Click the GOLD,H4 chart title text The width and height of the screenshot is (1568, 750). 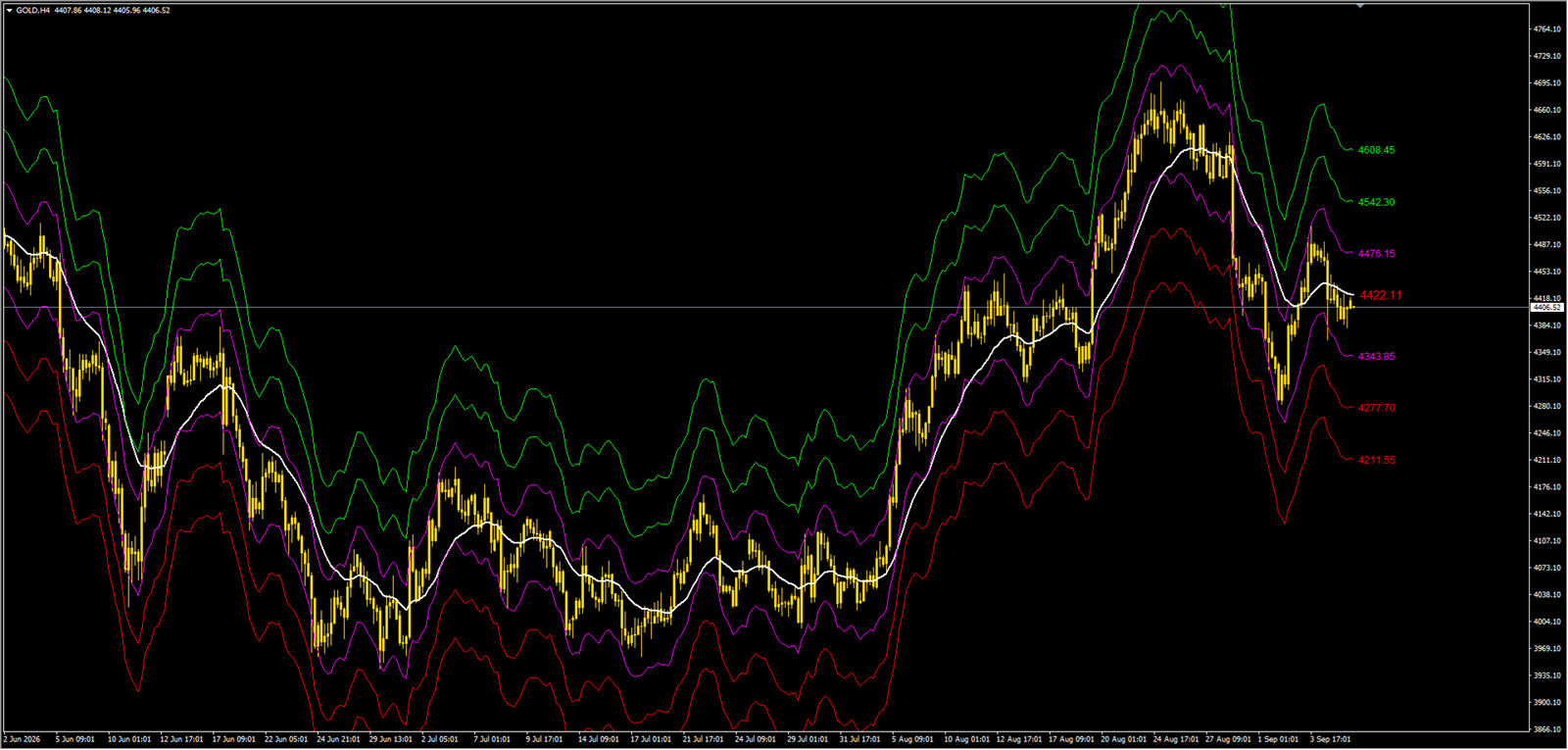click(x=33, y=10)
